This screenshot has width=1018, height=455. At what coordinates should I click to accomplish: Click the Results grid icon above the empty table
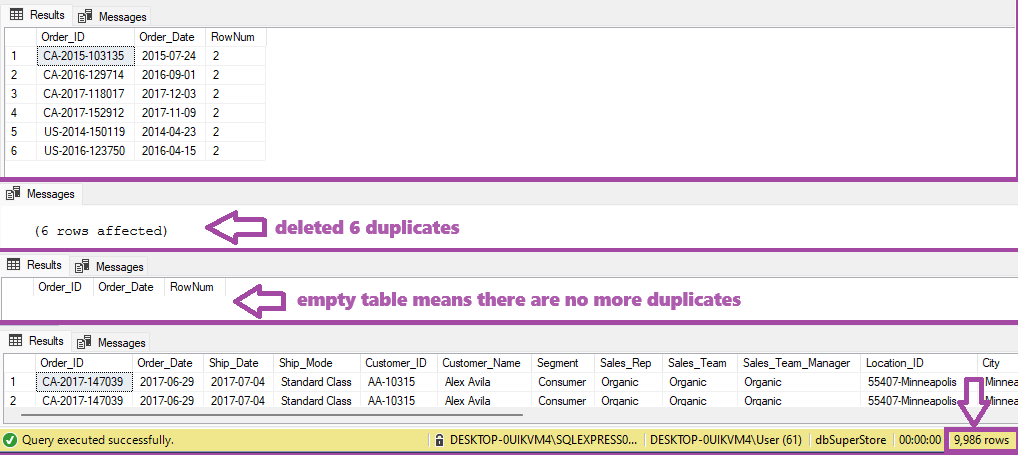point(14,265)
